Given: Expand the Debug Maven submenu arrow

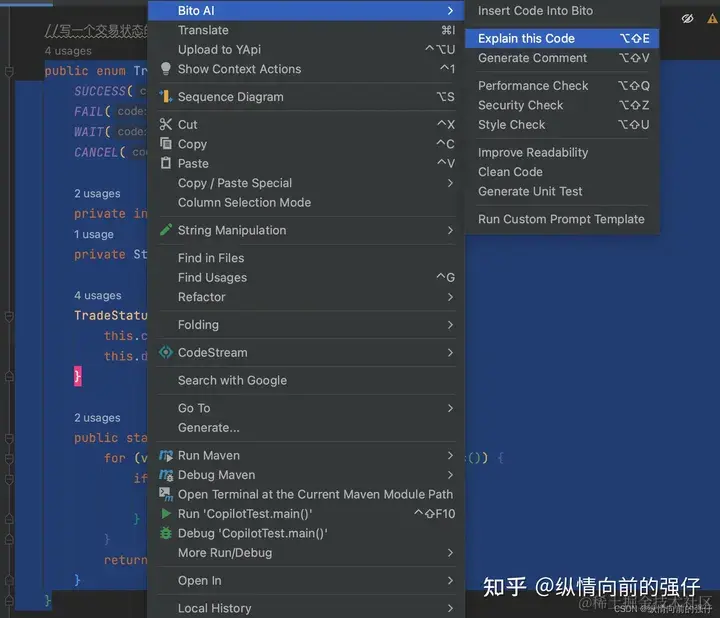Looking at the screenshot, I should click(450, 475).
